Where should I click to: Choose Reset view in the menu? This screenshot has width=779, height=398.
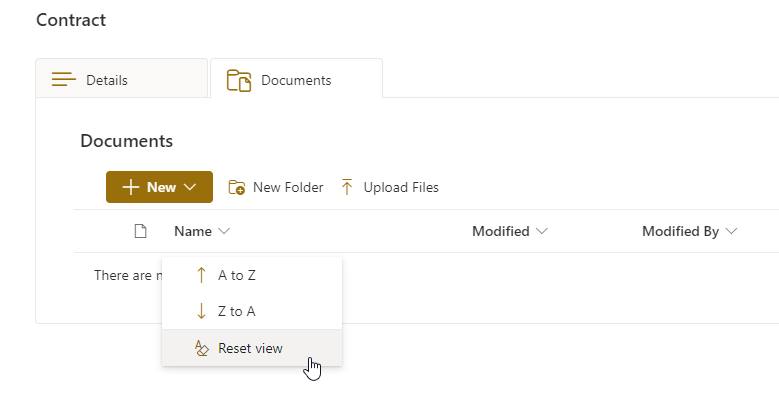click(x=252, y=348)
